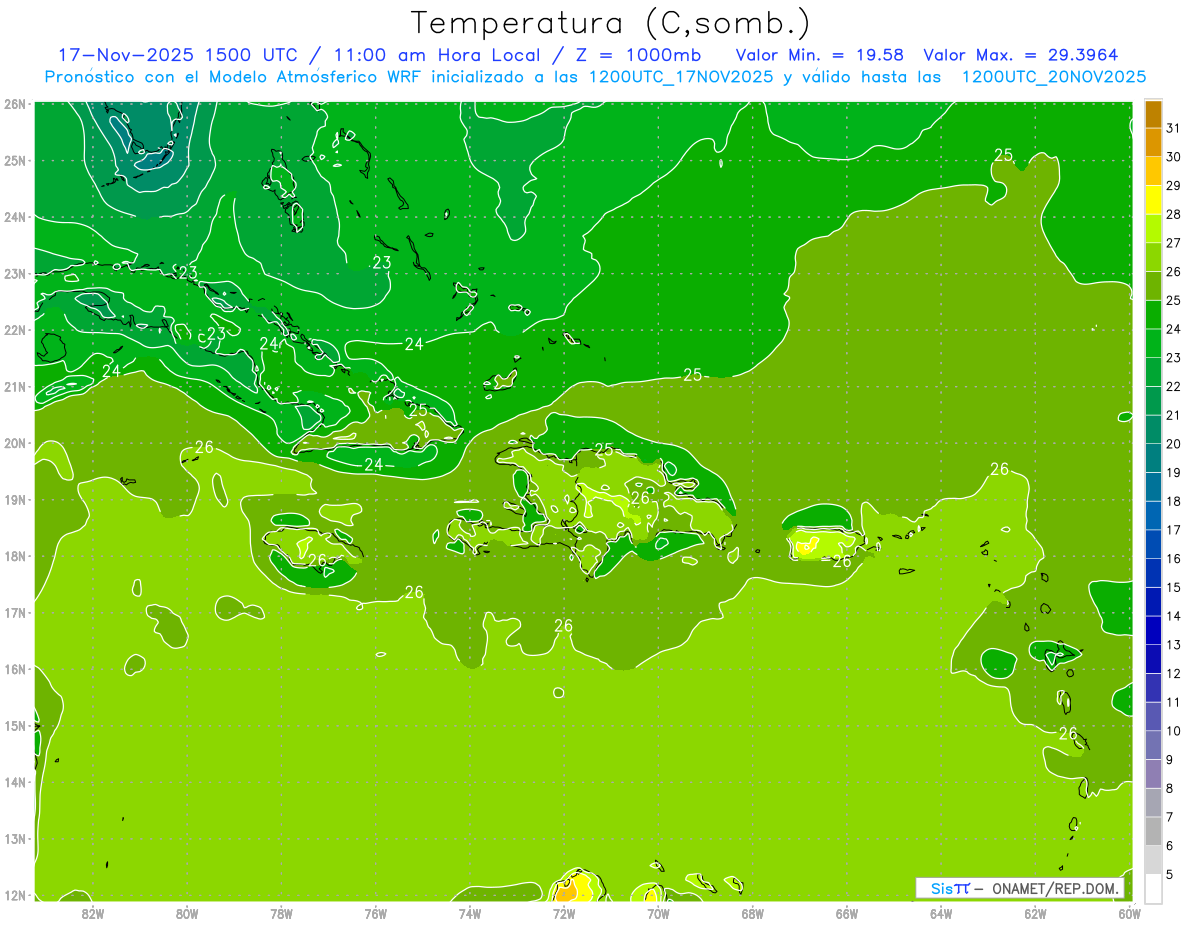Click the 23 contour label near 76W

381,263
